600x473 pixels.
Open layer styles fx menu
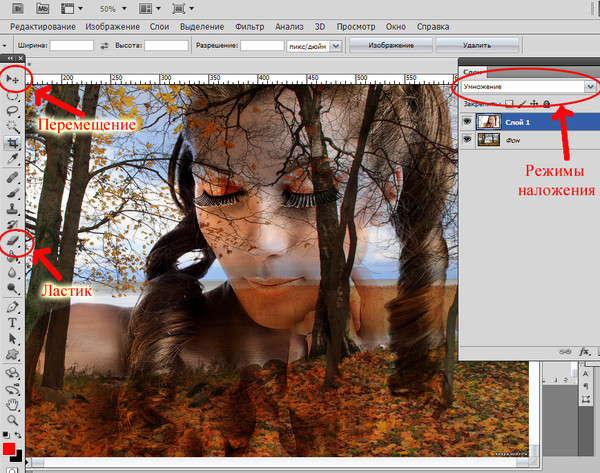pos(584,352)
